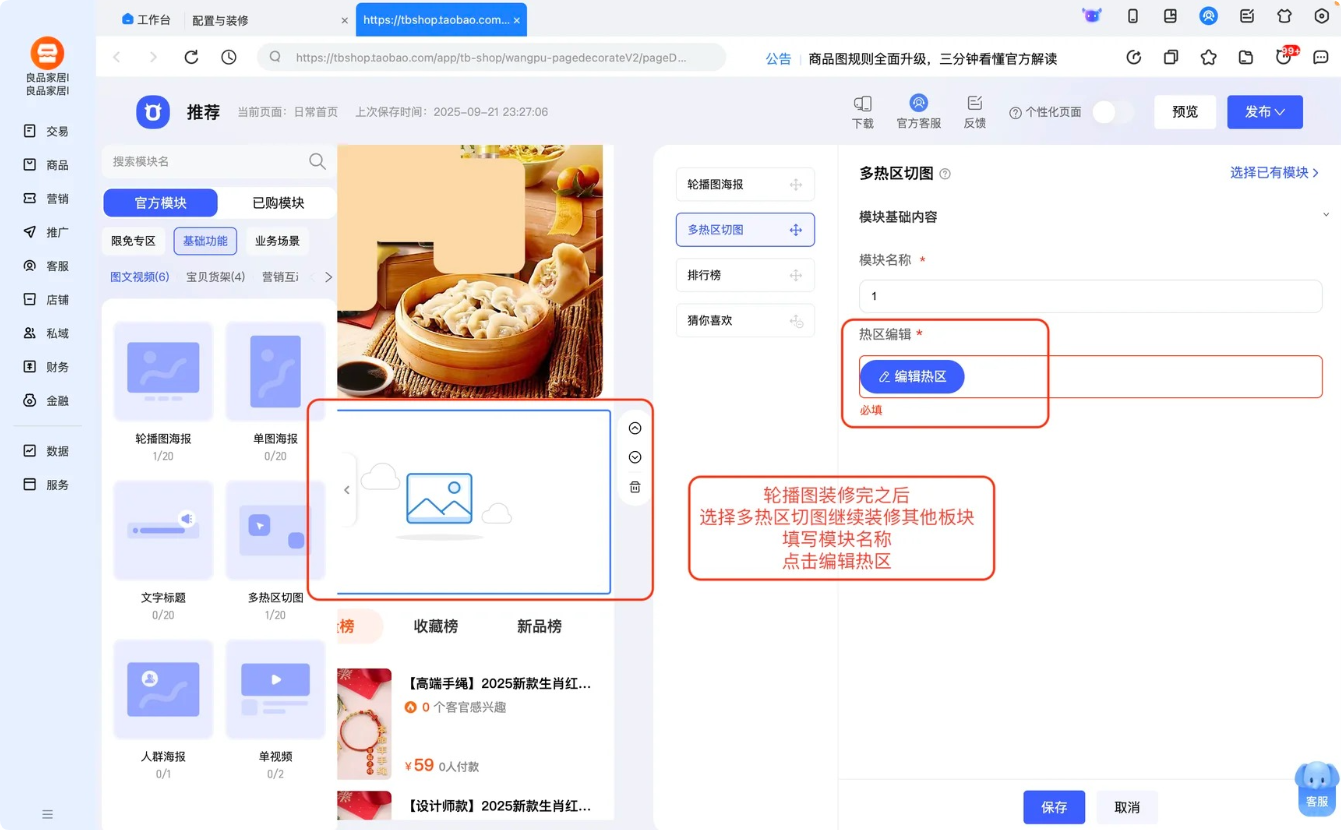Open the mobile phone icon in top bar
This screenshot has width=1341, height=830.
click(1133, 16)
